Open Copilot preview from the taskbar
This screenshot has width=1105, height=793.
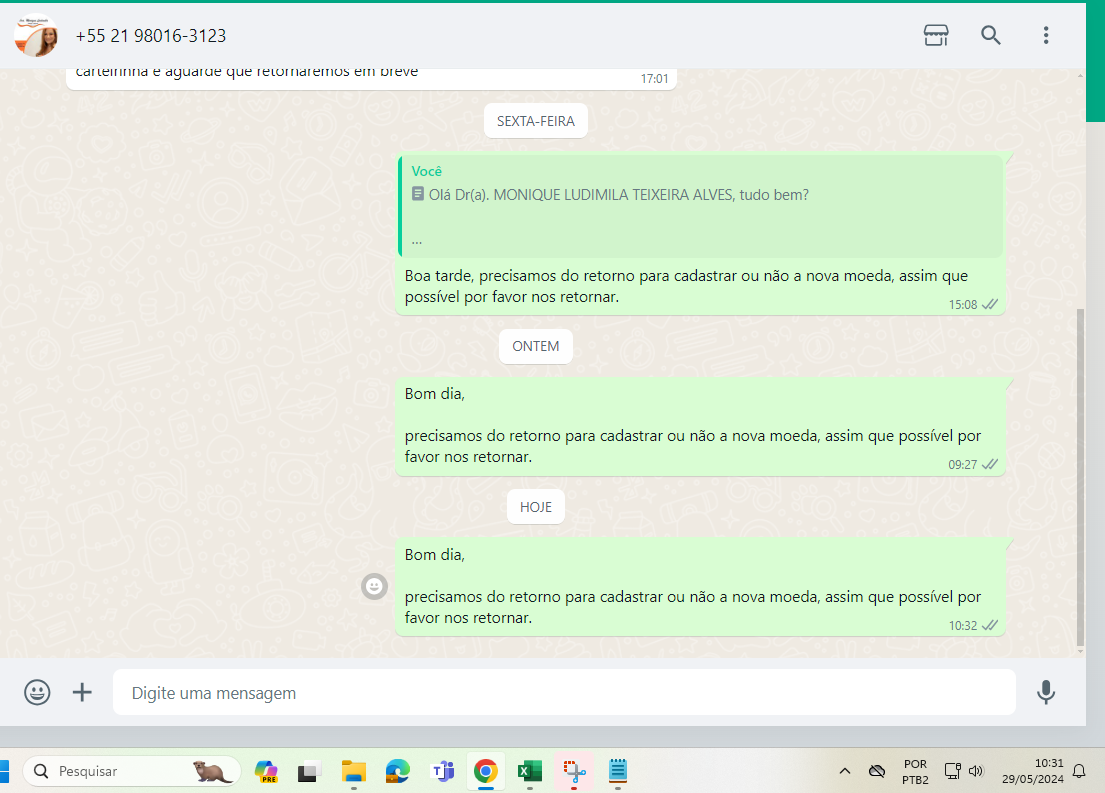[266, 771]
